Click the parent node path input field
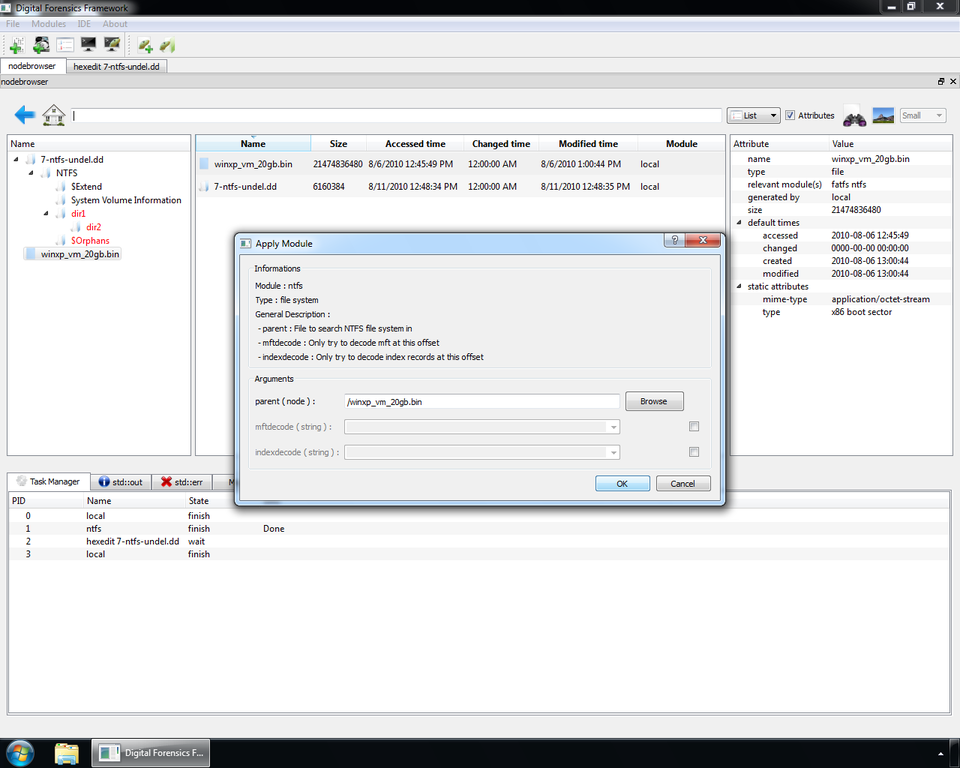Screen dimensions: 960x768 pos(481,401)
